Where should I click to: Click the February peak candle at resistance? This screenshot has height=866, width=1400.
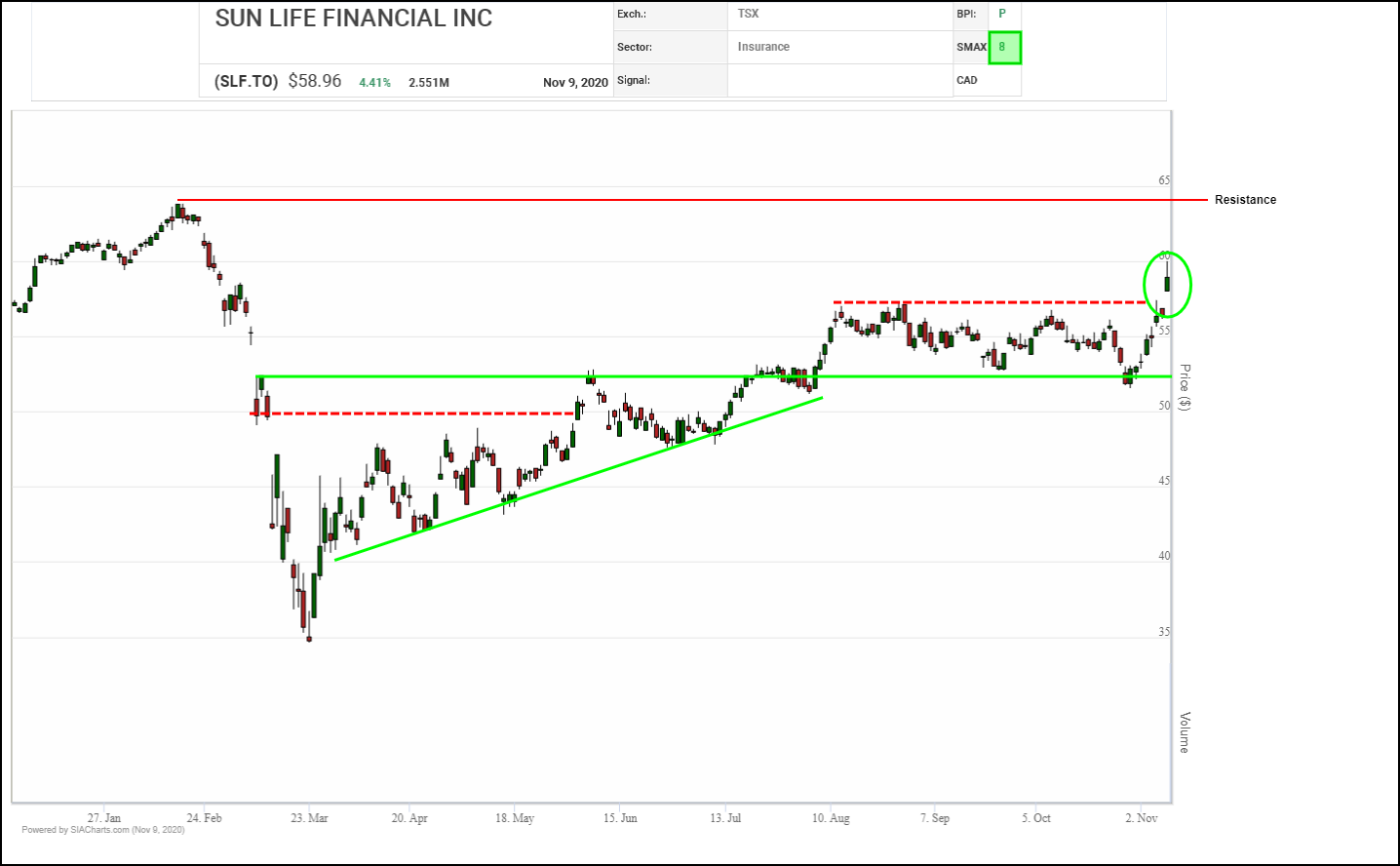[x=178, y=209]
